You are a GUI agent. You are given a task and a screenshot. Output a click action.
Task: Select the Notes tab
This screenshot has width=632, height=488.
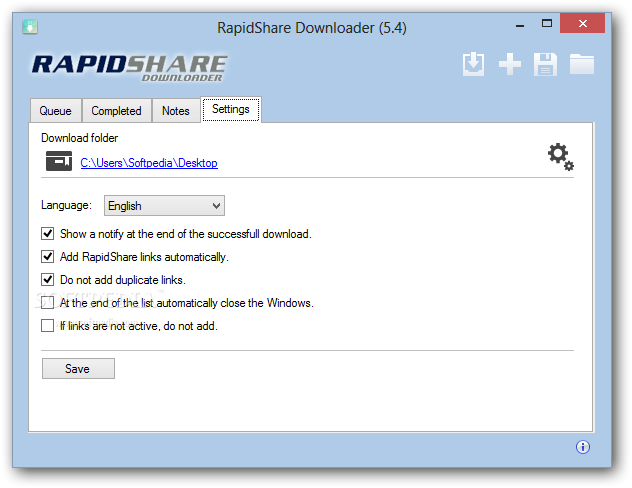176,111
